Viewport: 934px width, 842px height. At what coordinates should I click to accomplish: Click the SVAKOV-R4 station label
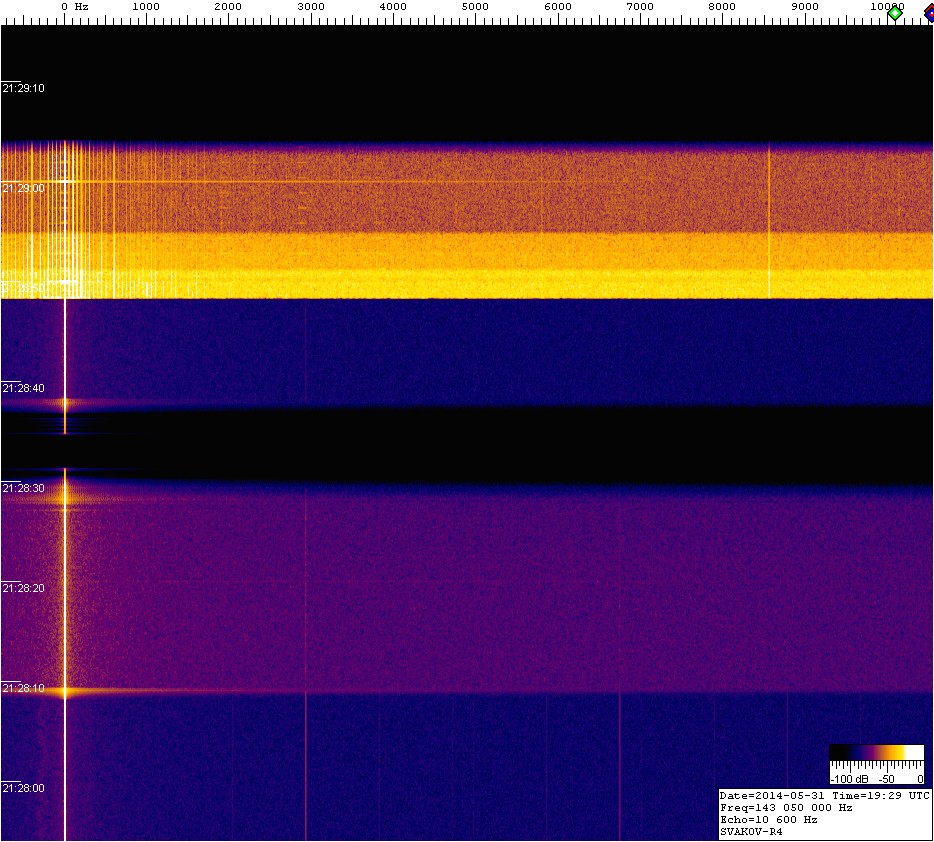[750, 831]
